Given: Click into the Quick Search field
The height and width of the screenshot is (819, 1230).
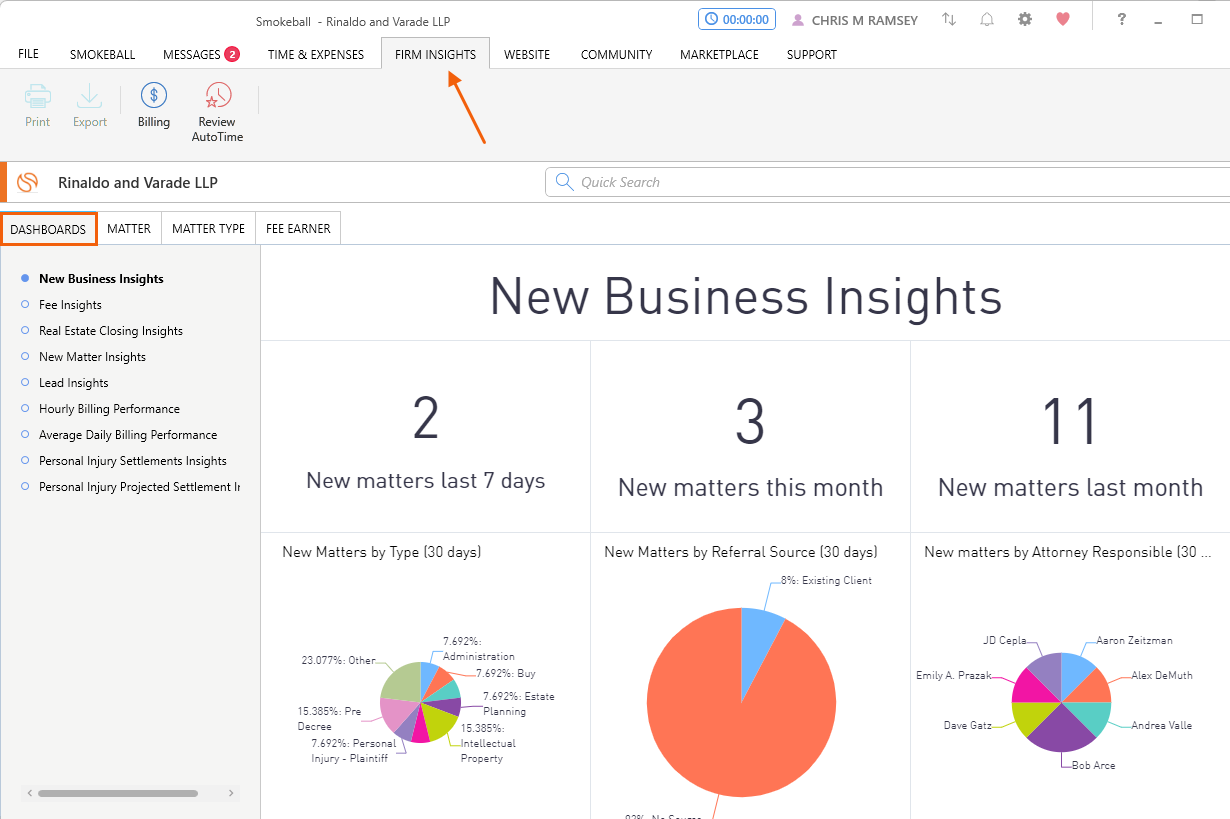Looking at the screenshot, I should click(887, 182).
